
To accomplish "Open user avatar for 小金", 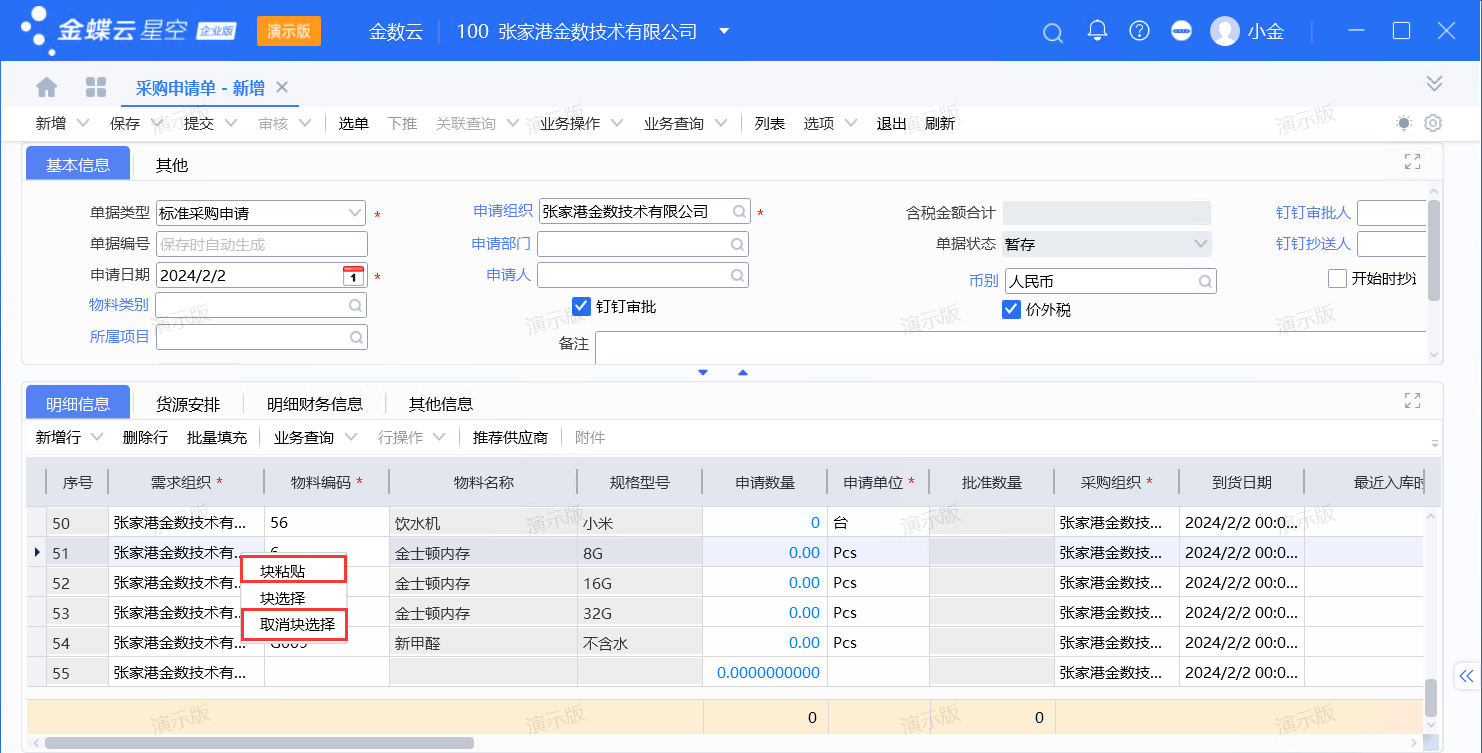I will [1225, 31].
